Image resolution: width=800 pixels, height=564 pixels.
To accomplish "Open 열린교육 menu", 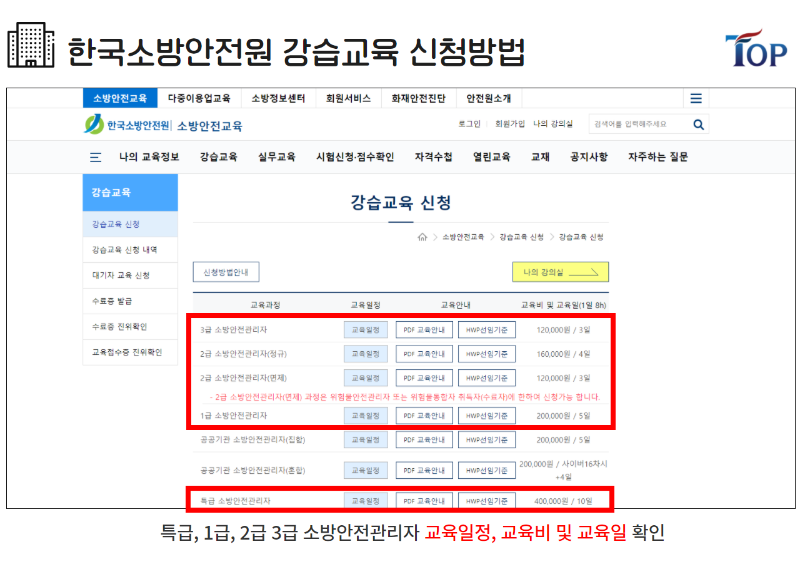I will (x=491, y=157).
